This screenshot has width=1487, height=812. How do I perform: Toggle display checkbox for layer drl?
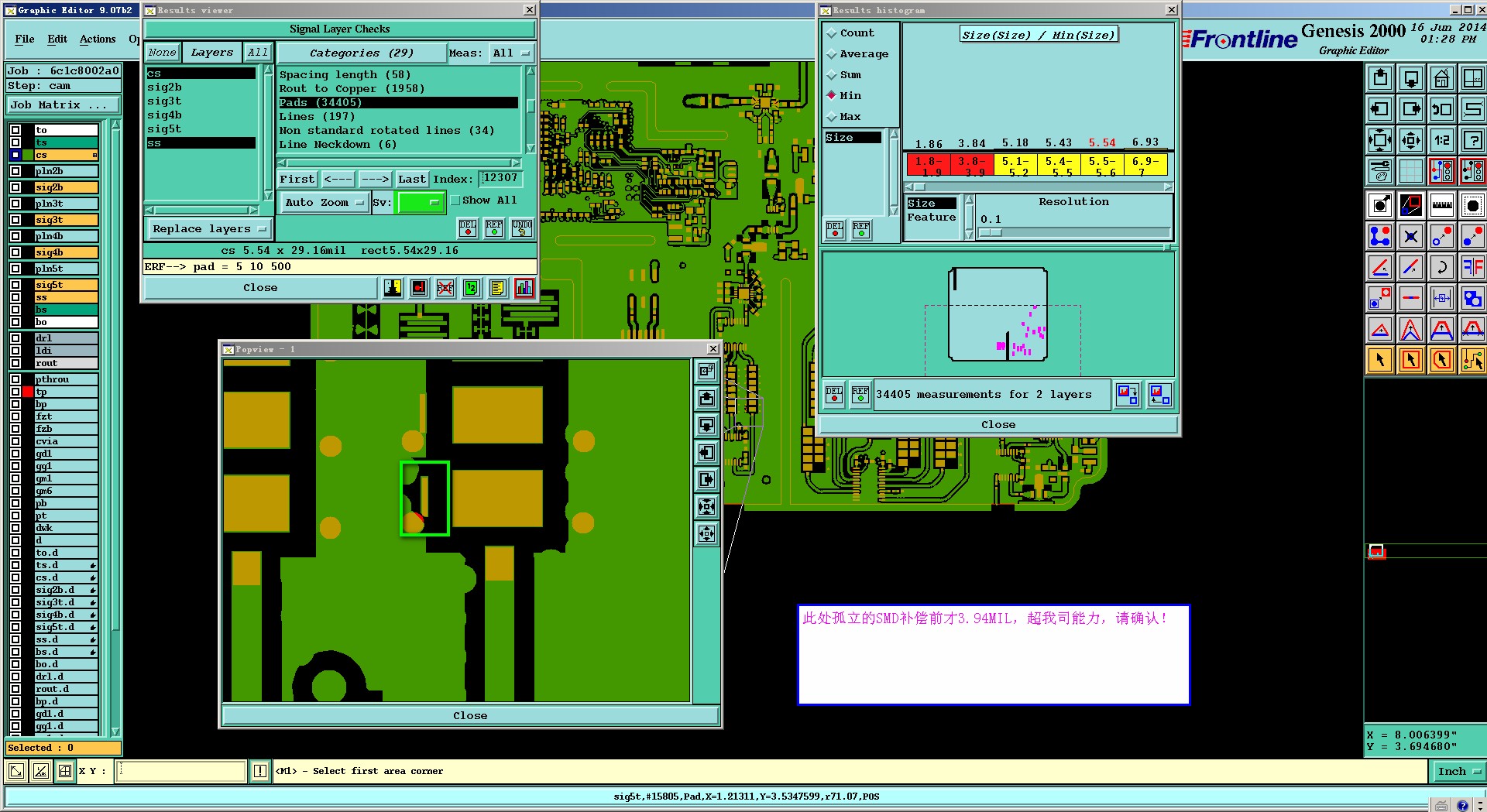click(x=15, y=338)
